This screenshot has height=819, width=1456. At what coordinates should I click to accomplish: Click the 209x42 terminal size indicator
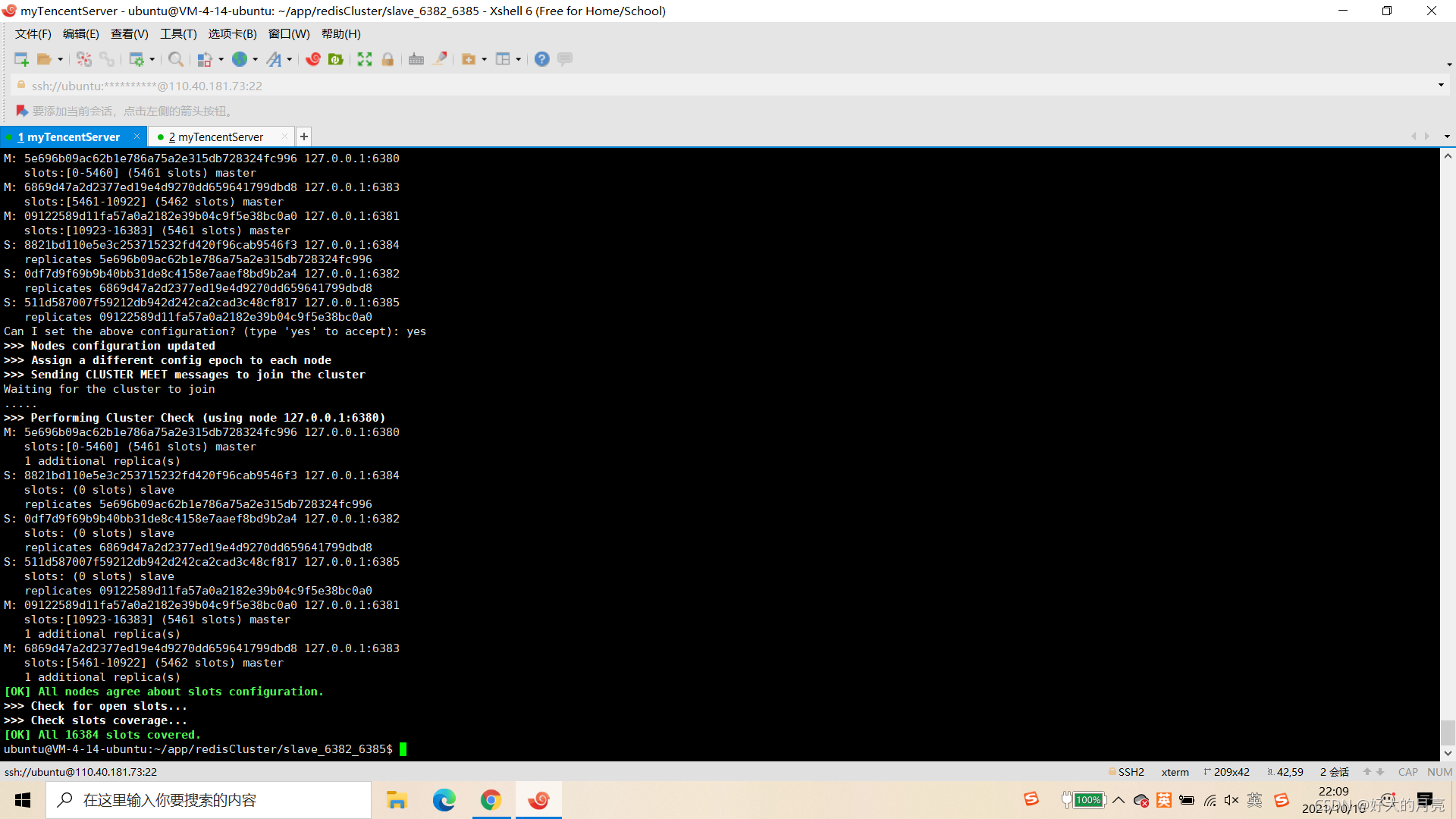point(1226,772)
